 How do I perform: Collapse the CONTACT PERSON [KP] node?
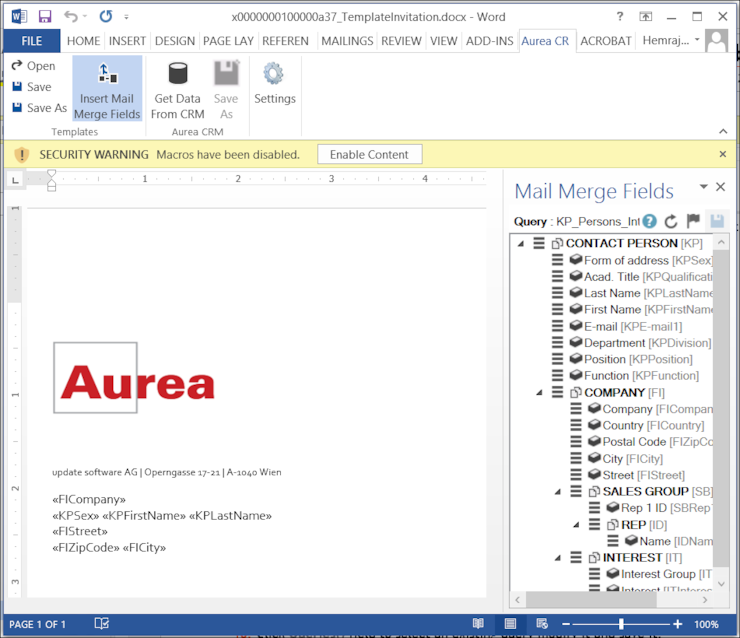(521, 244)
